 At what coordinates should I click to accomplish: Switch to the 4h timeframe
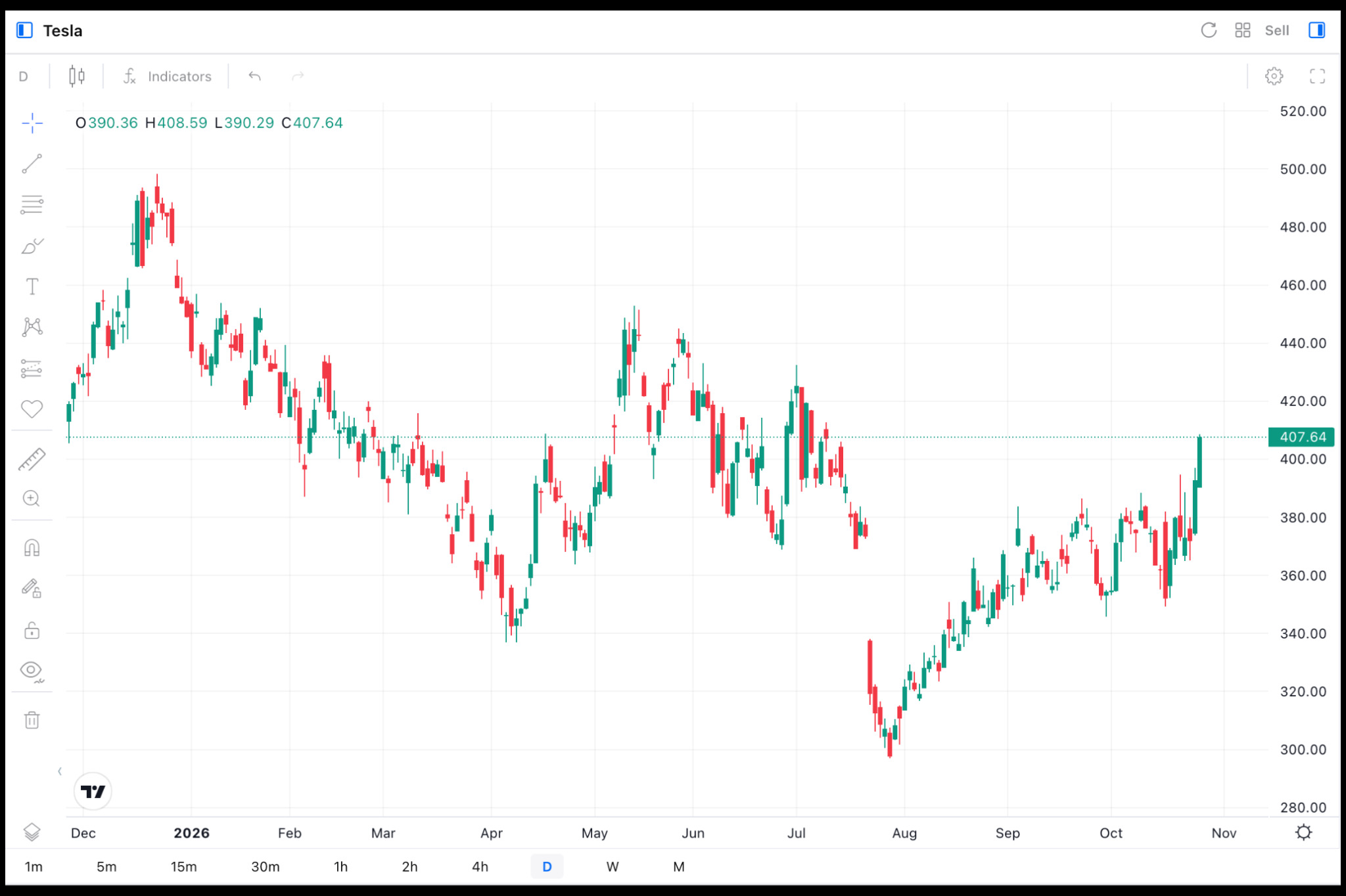480,866
